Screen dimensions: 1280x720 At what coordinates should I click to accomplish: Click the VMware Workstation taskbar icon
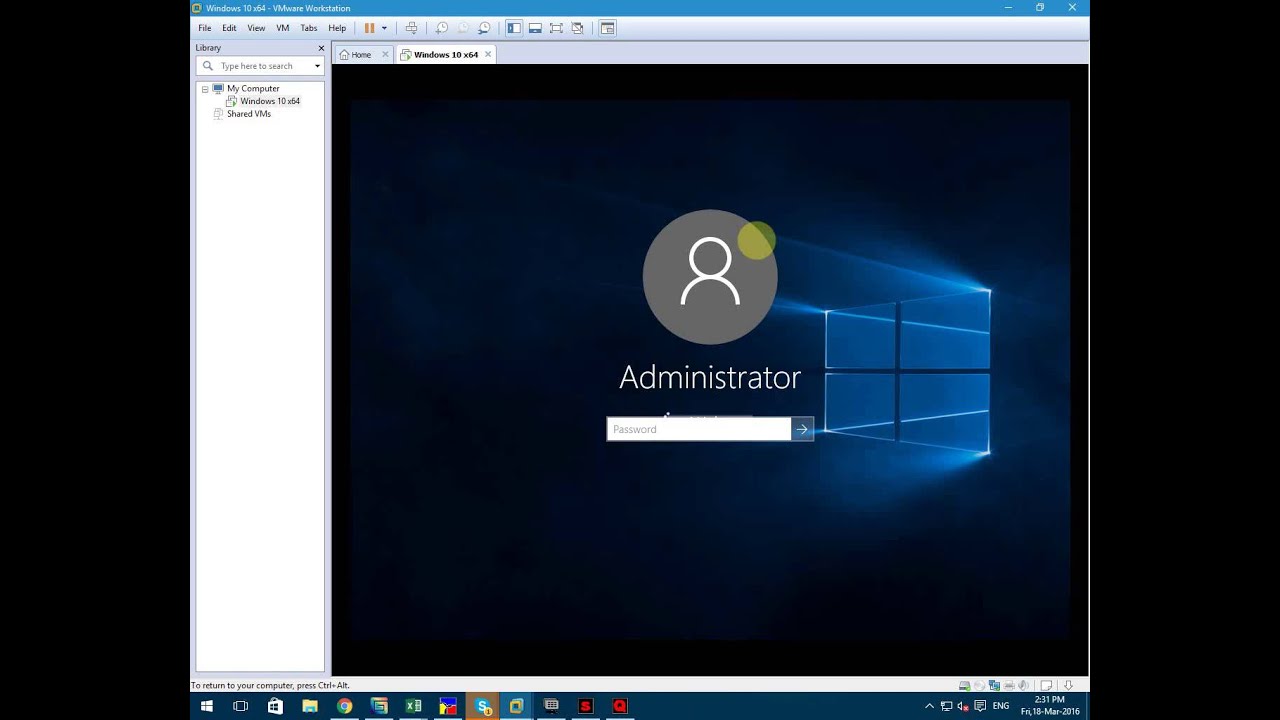pos(517,706)
